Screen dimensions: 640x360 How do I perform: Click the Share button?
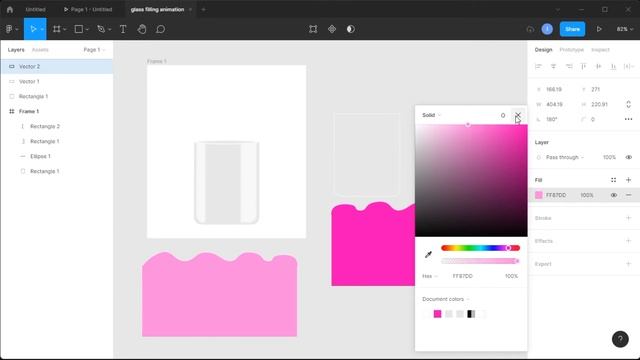(572, 29)
